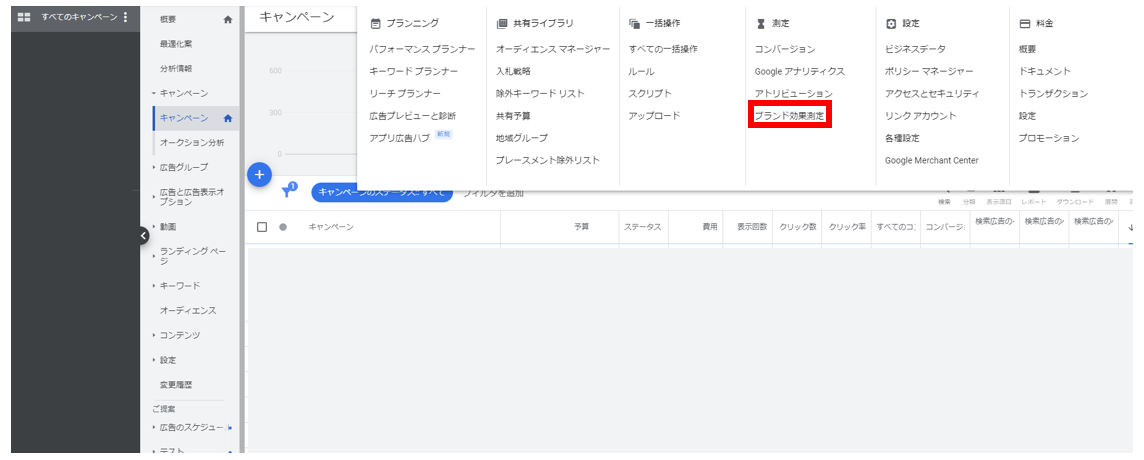Image resolution: width=1144 pixels, height=460 pixels.
Task: Open プロモーション under 料金
Action: click(x=1049, y=138)
